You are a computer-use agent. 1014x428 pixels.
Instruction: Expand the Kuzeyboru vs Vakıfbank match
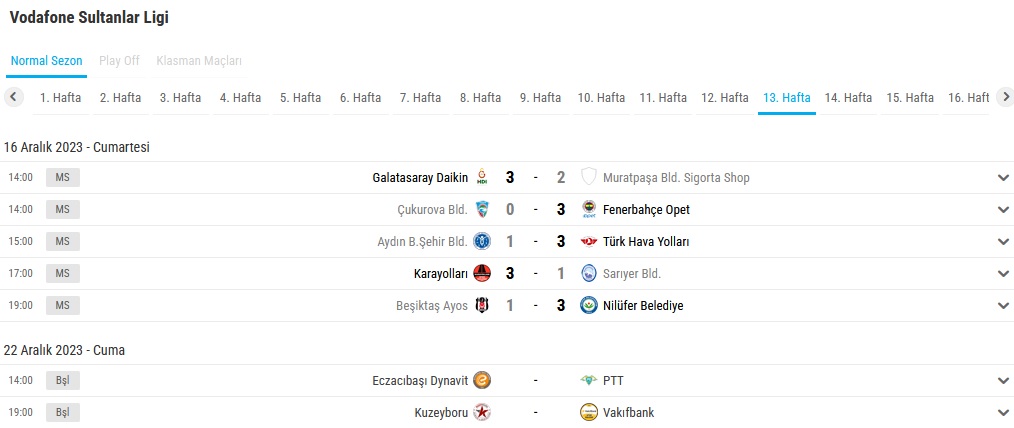pos(1003,413)
